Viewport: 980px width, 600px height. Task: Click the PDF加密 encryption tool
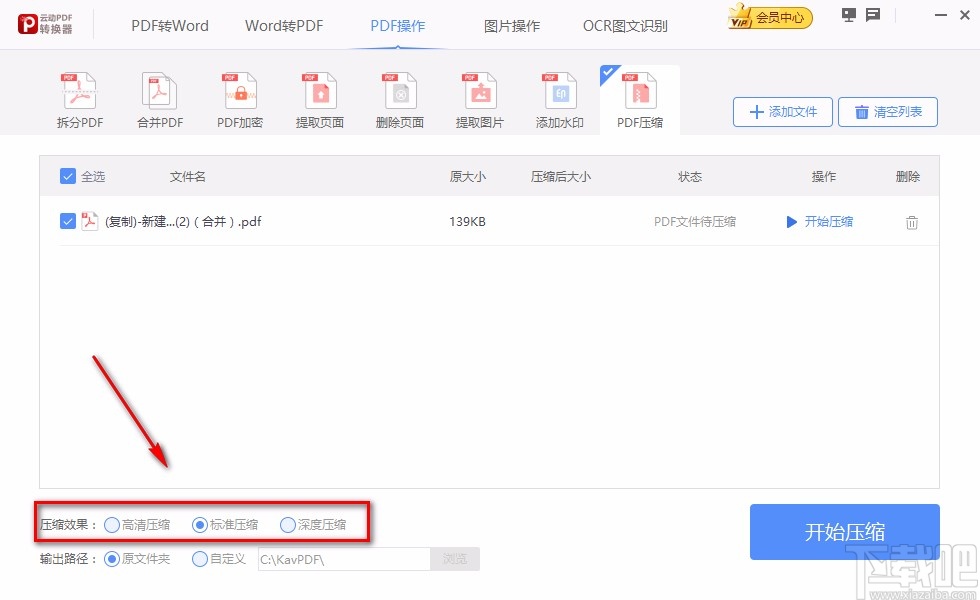click(238, 97)
